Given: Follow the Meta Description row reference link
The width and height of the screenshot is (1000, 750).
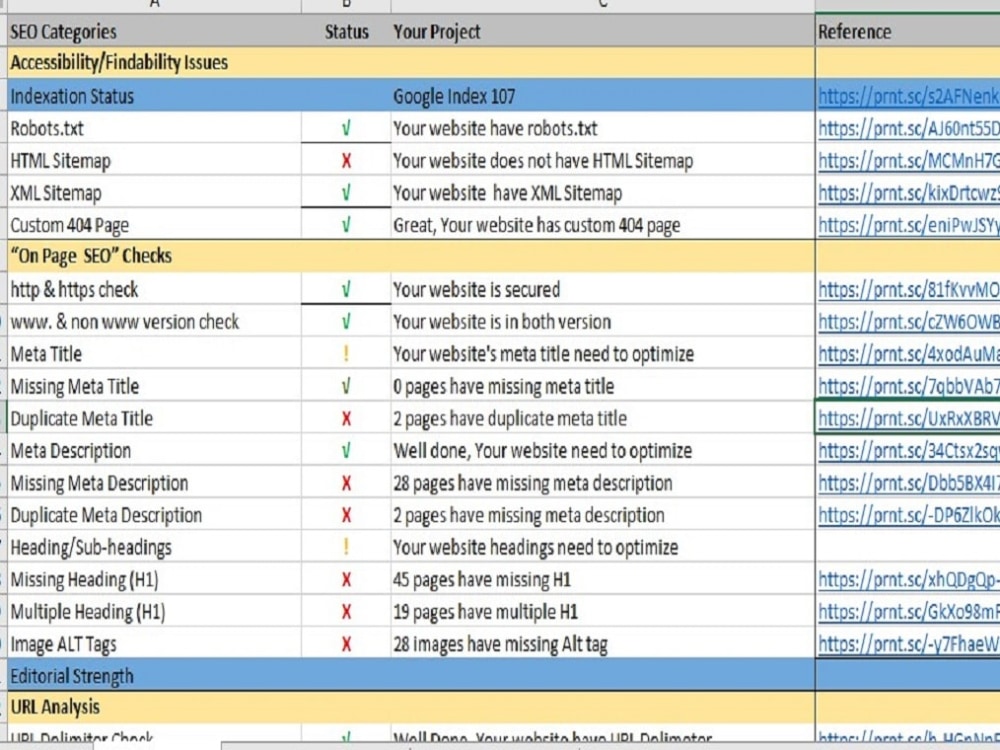Looking at the screenshot, I should coord(909,450).
